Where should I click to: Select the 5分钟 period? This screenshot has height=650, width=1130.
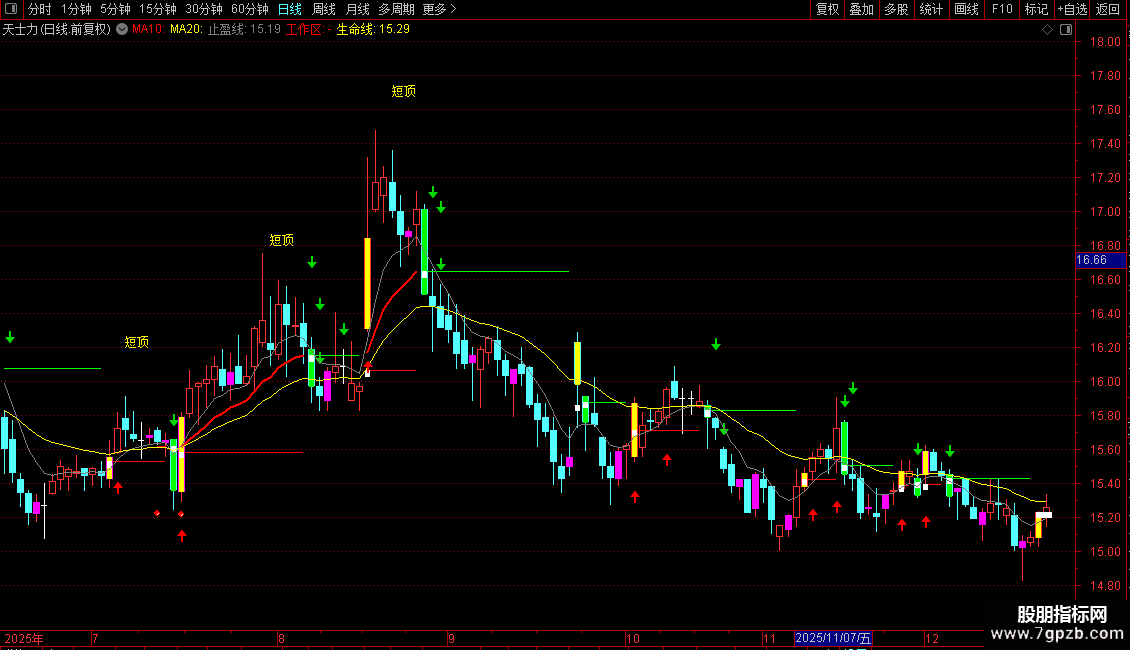click(x=115, y=9)
